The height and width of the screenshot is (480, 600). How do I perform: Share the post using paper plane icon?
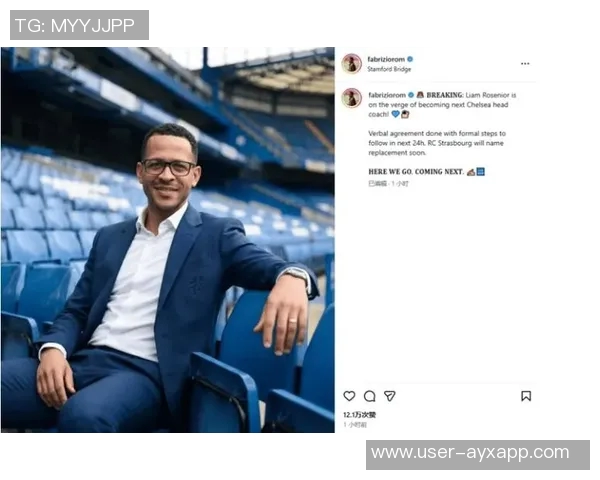(x=390, y=396)
